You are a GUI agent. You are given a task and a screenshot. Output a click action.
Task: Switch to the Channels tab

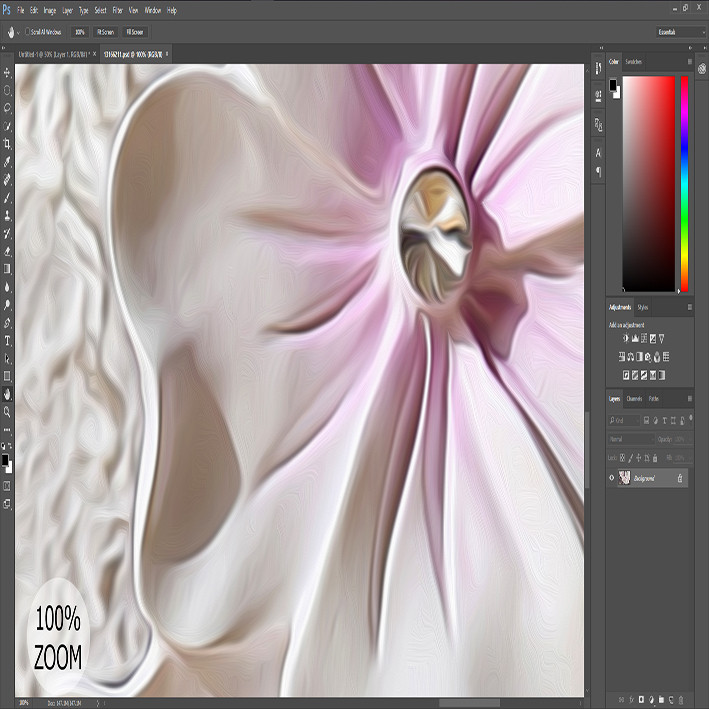634,399
